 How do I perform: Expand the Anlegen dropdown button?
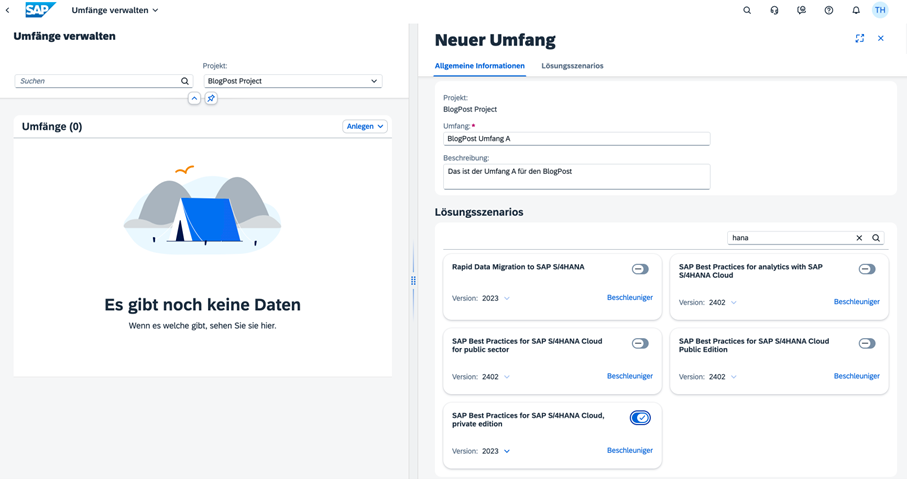365,127
